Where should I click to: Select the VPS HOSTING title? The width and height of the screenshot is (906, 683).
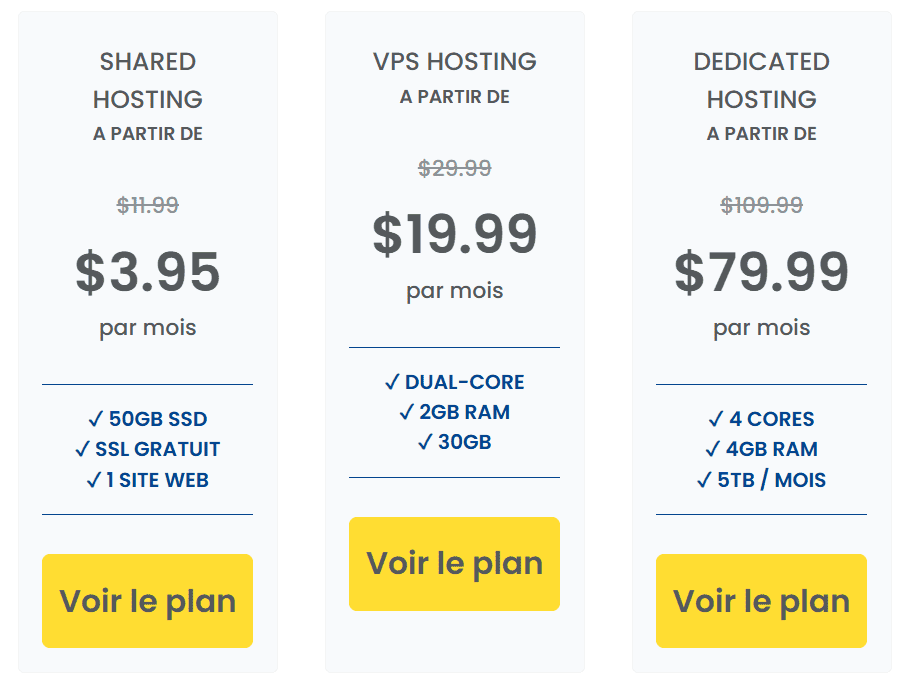tap(454, 61)
